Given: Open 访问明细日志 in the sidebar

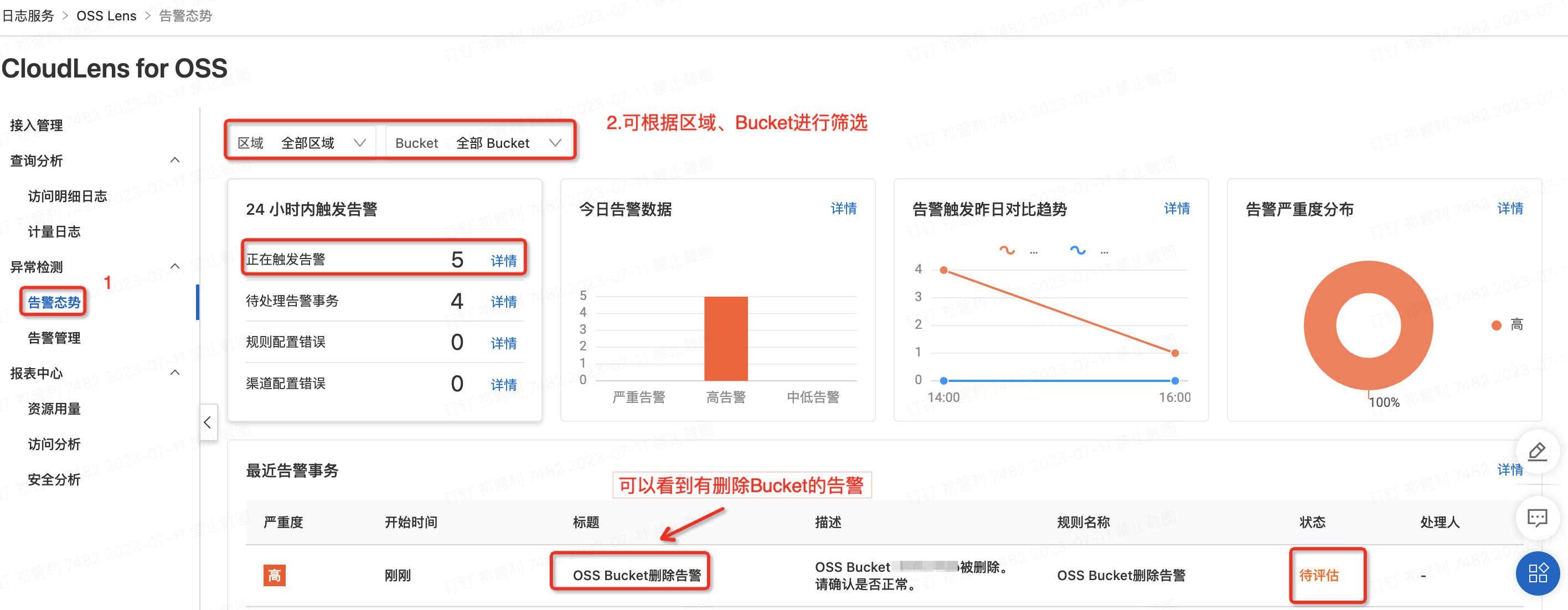Looking at the screenshot, I should [x=67, y=196].
